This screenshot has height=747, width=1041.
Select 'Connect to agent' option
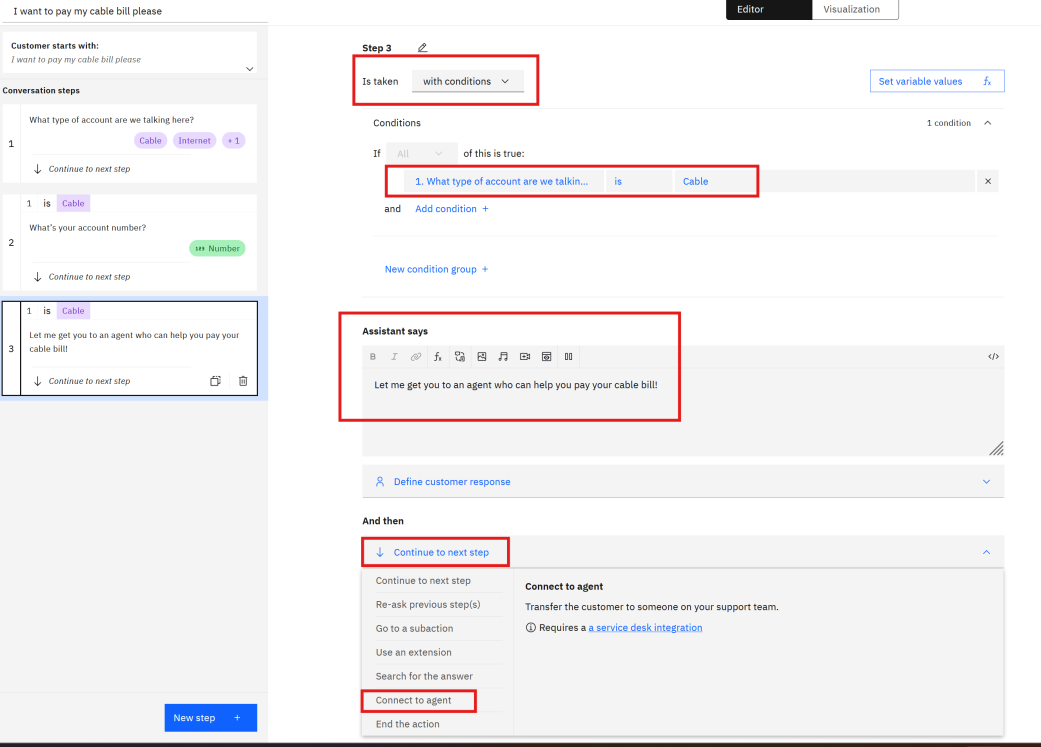coord(438,700)
